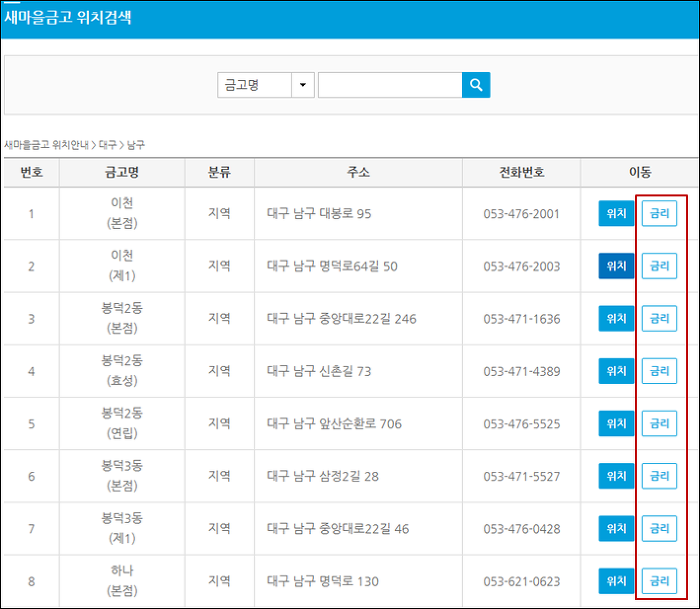
Task: Focus the search keyword input field
Action: click(390, 85)
